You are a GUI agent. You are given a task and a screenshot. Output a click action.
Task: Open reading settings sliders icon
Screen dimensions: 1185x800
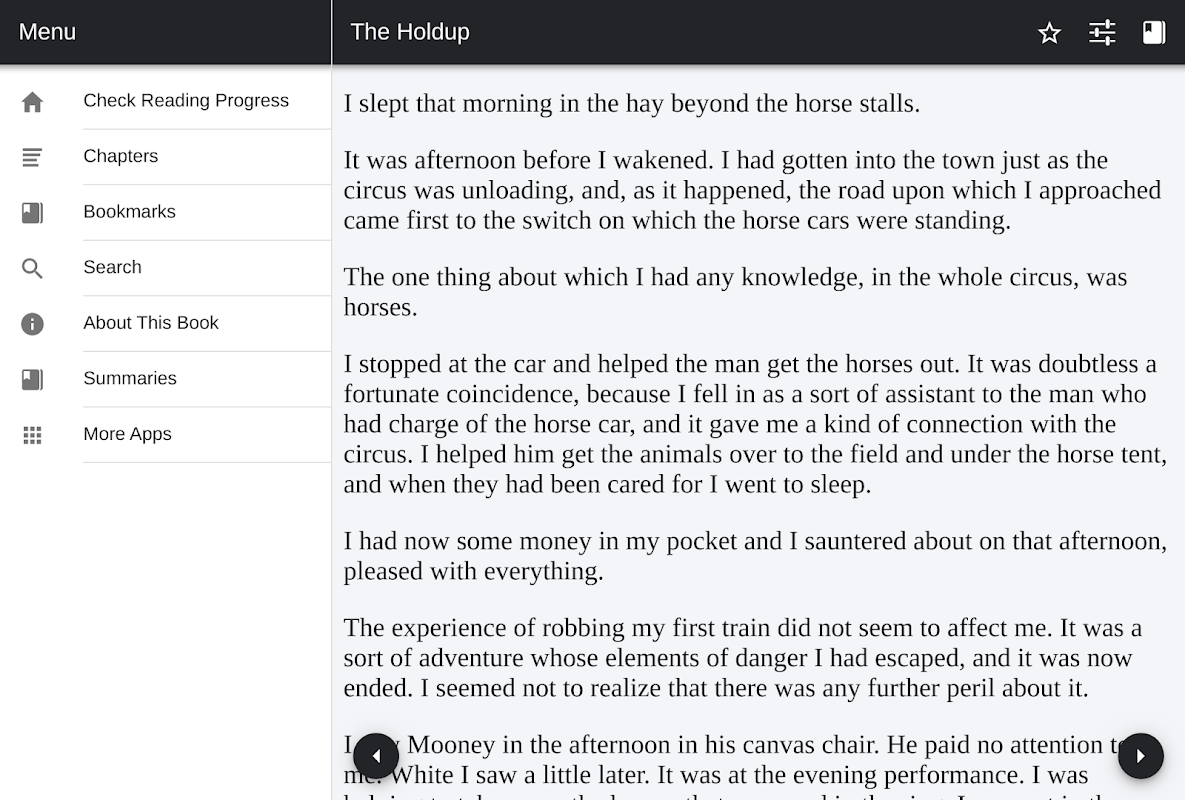(x=1102, y=33)
